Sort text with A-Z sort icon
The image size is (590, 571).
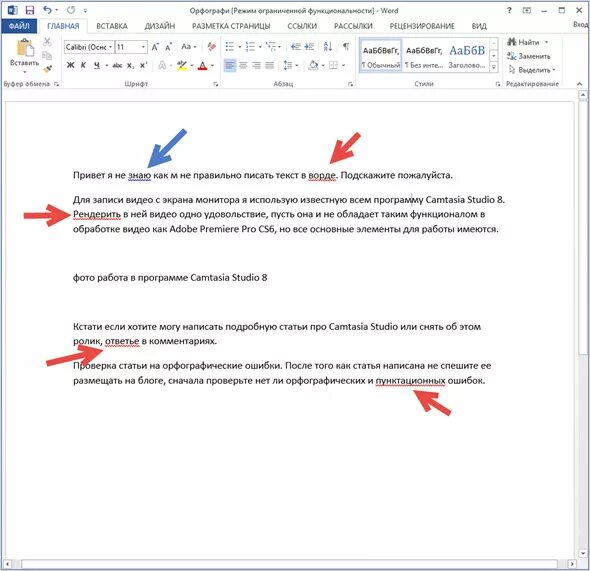coord(328,47)
